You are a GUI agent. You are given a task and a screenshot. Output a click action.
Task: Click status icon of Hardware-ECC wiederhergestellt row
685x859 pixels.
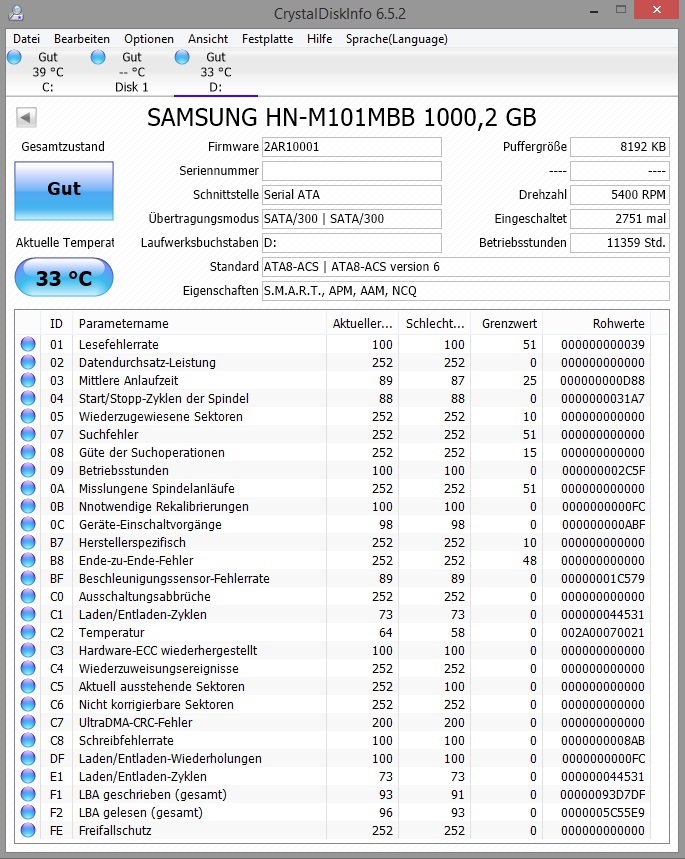[28, 650]
